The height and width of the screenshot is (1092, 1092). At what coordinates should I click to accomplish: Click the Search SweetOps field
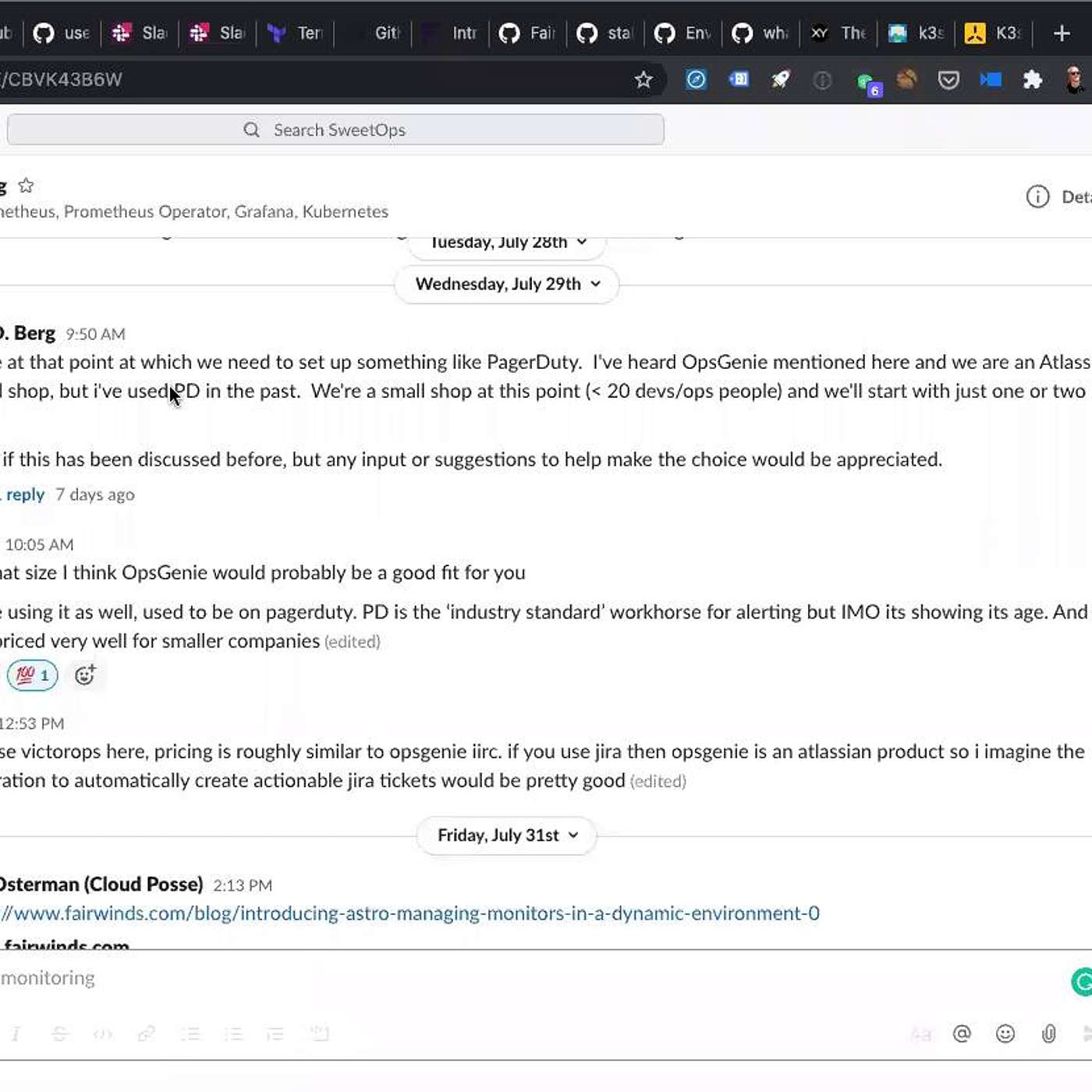point(335,129)
